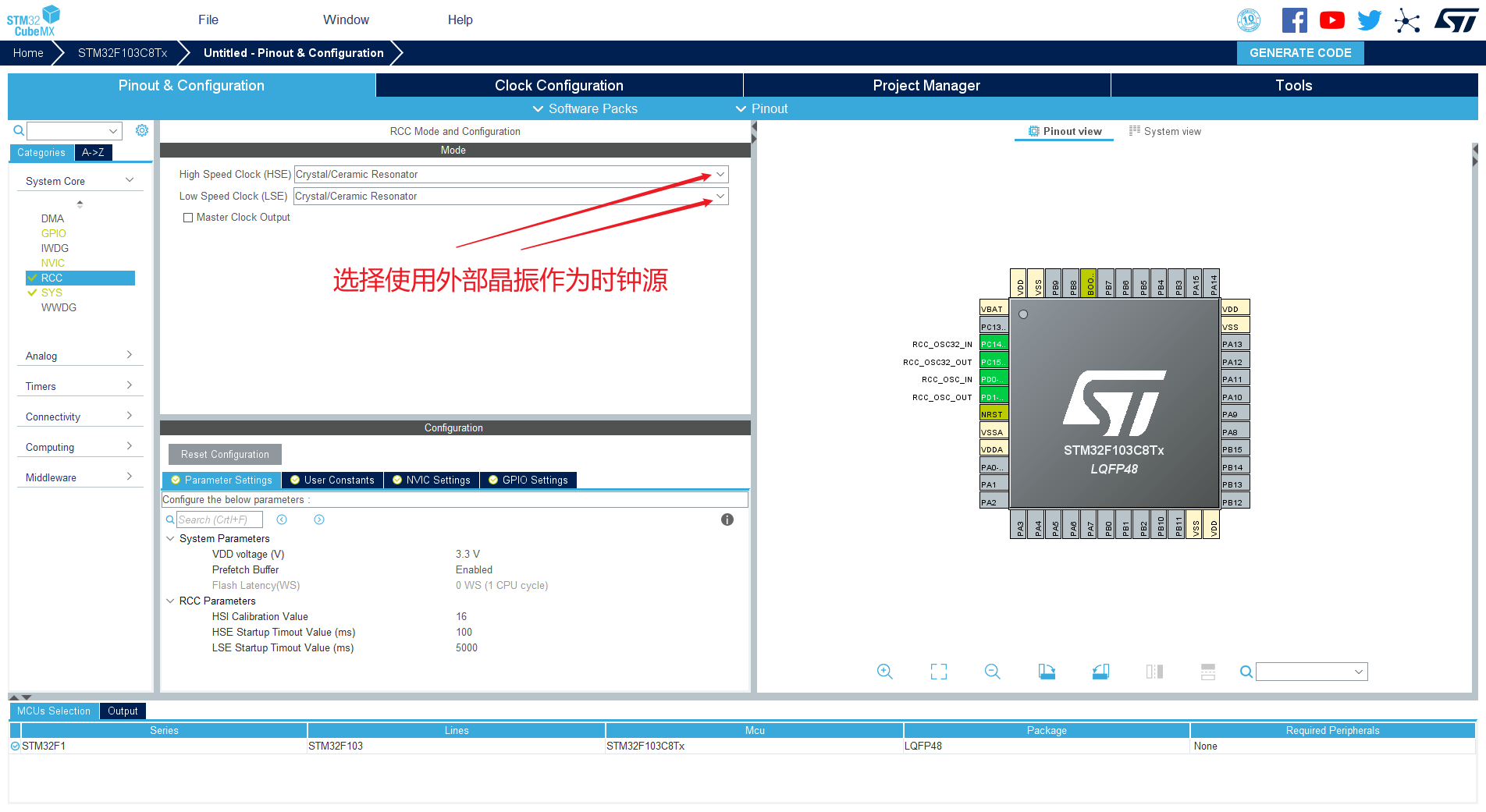
Task: Click the 10-year anniversary badge icon
Action: pos(1249,20)
